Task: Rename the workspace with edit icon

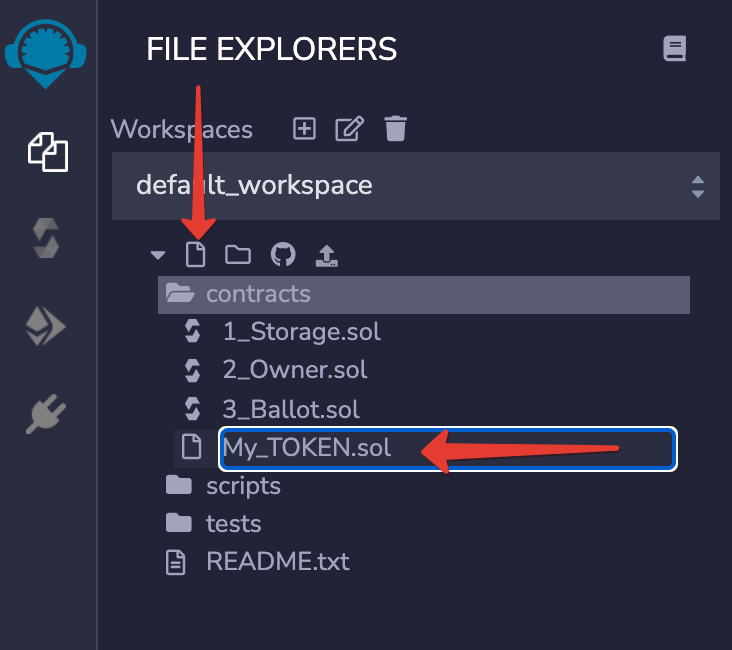Action: (350, 128)
